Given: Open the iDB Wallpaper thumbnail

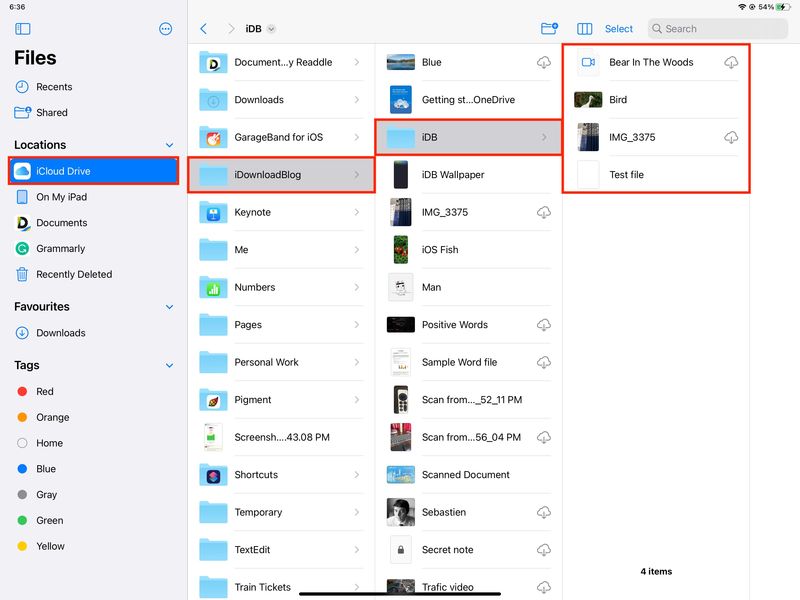Looking at the screenshot, I should 401,174.
